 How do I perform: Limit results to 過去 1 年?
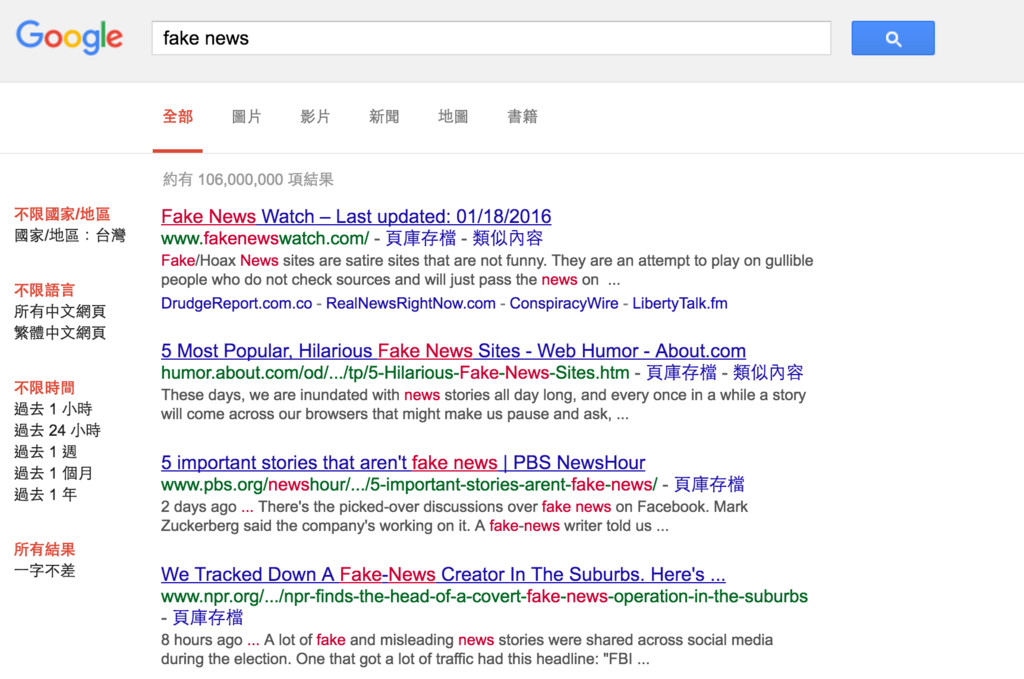click(x=45, y=495)
